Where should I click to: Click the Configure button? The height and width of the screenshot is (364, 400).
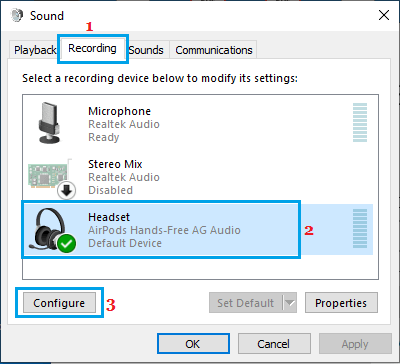coord(59,303)
